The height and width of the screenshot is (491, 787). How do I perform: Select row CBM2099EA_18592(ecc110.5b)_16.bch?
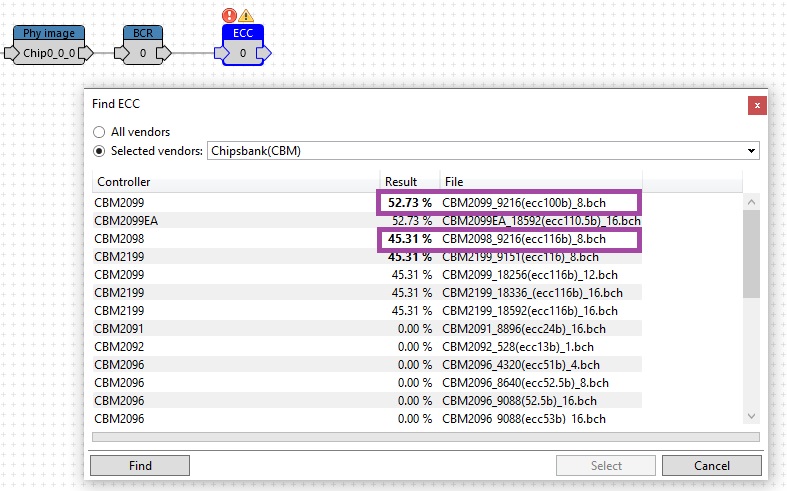(x=367, y=221)
